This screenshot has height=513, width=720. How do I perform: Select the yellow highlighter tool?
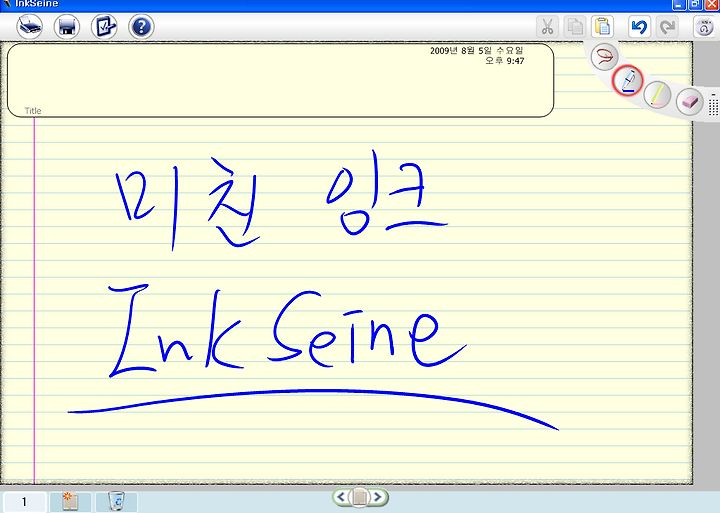pyautogui.click(x=658, y=95)
